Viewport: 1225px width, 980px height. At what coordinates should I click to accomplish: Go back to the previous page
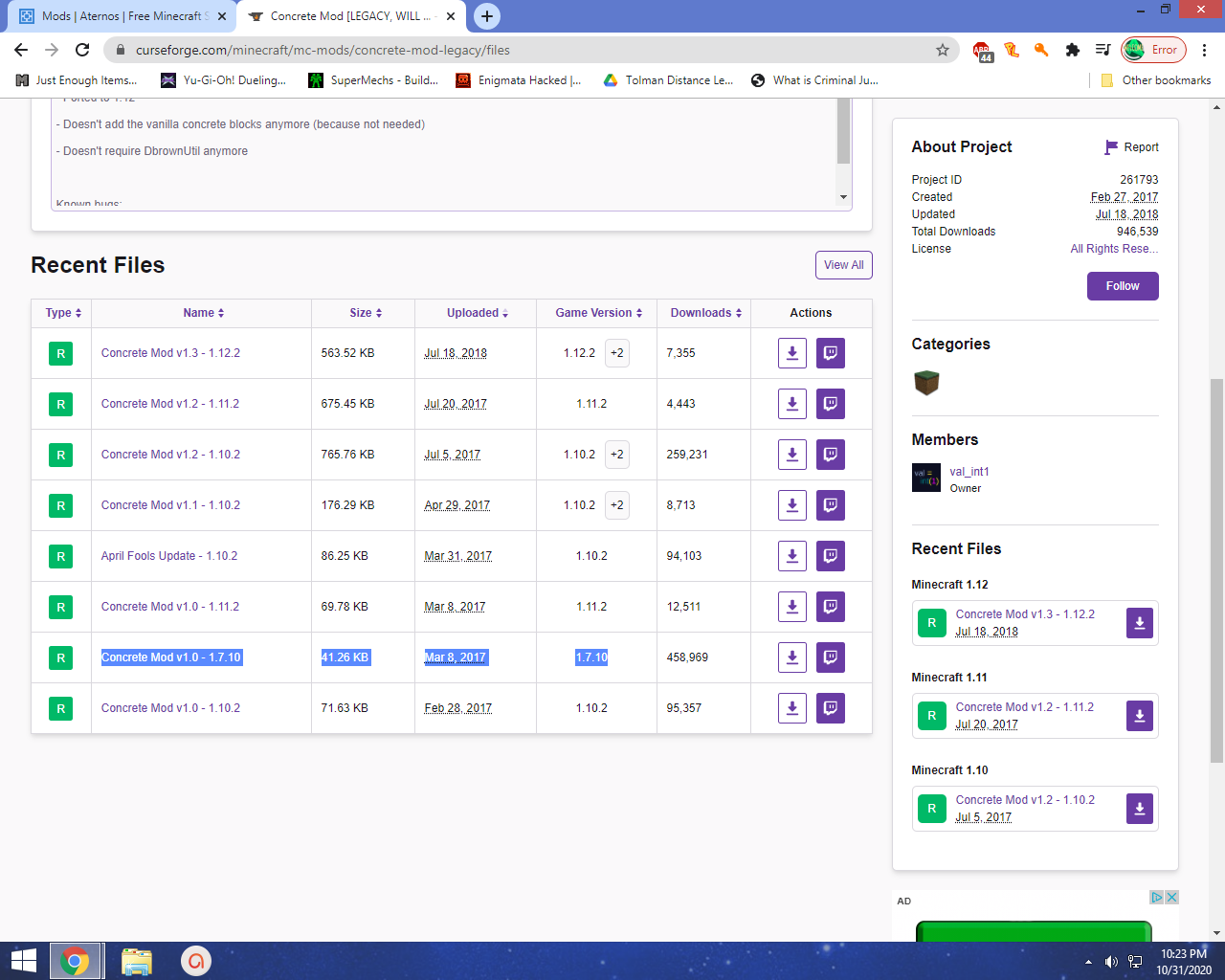(x=21, y=50)
